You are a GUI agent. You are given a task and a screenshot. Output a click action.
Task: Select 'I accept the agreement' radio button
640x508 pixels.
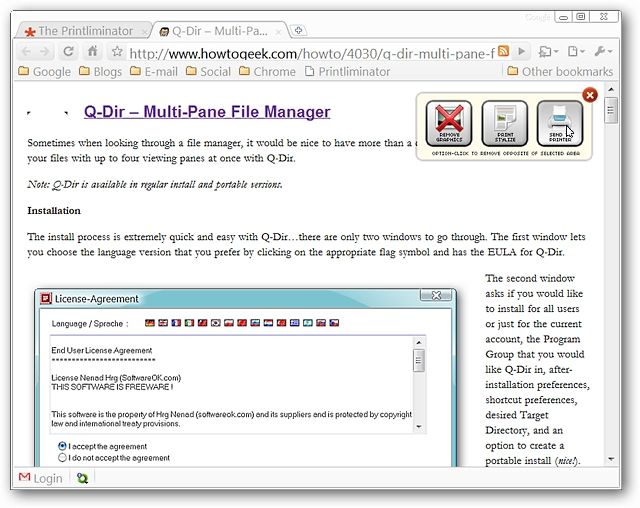(62, 446)
